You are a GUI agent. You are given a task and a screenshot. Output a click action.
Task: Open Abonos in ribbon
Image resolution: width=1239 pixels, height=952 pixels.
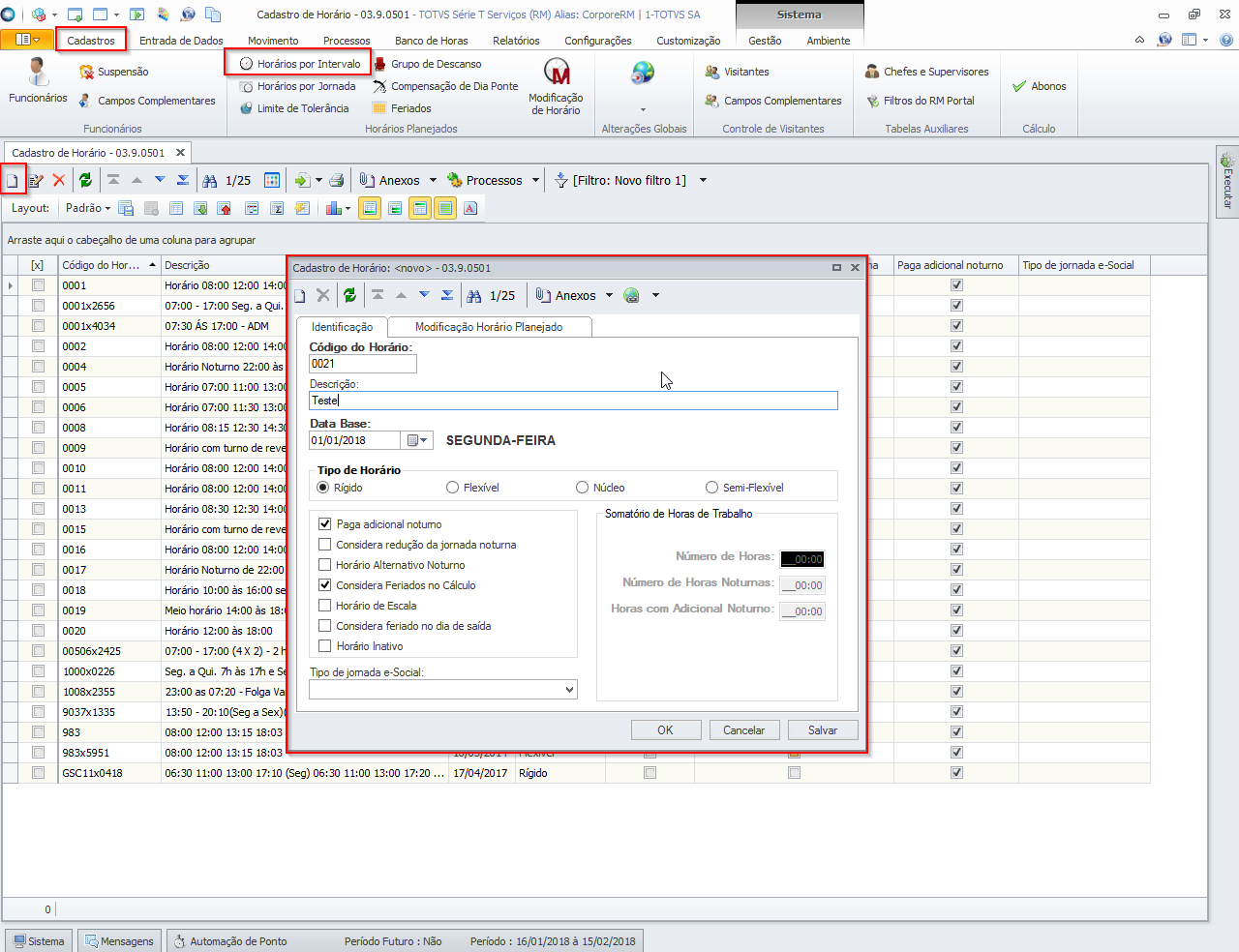pos(1039,86)
